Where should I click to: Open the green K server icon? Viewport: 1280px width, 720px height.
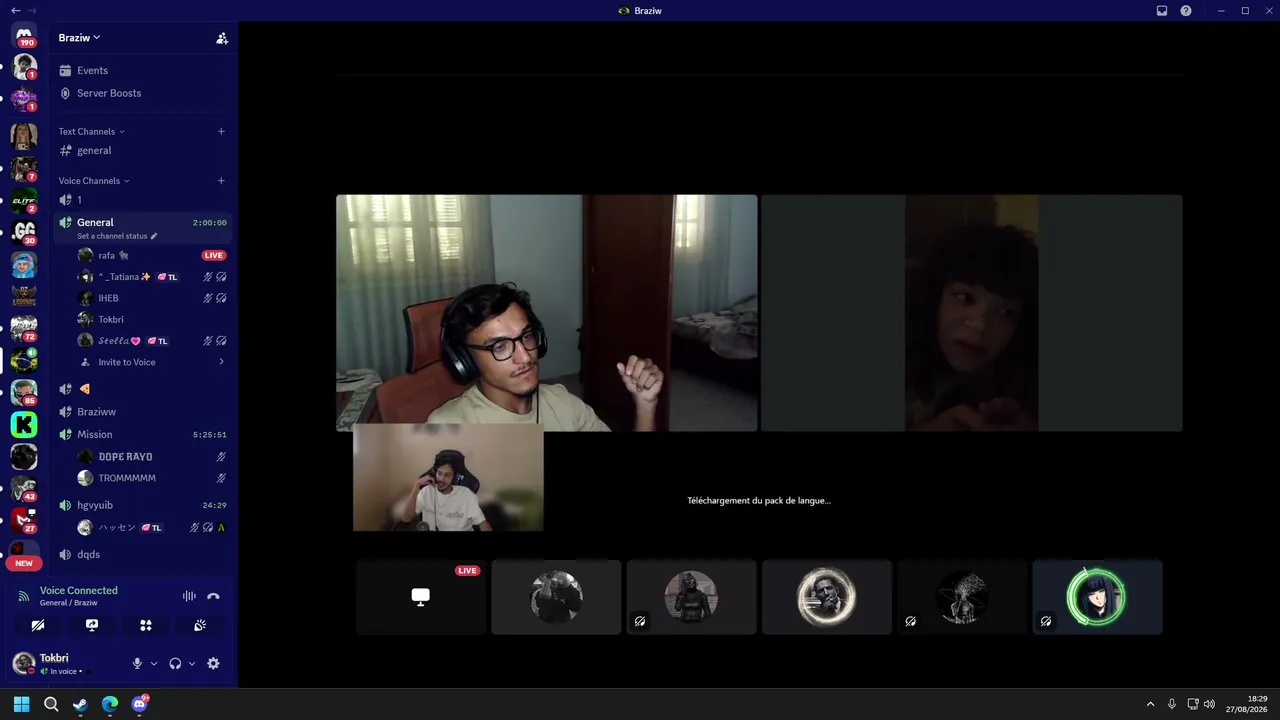(x=24, y=425)
